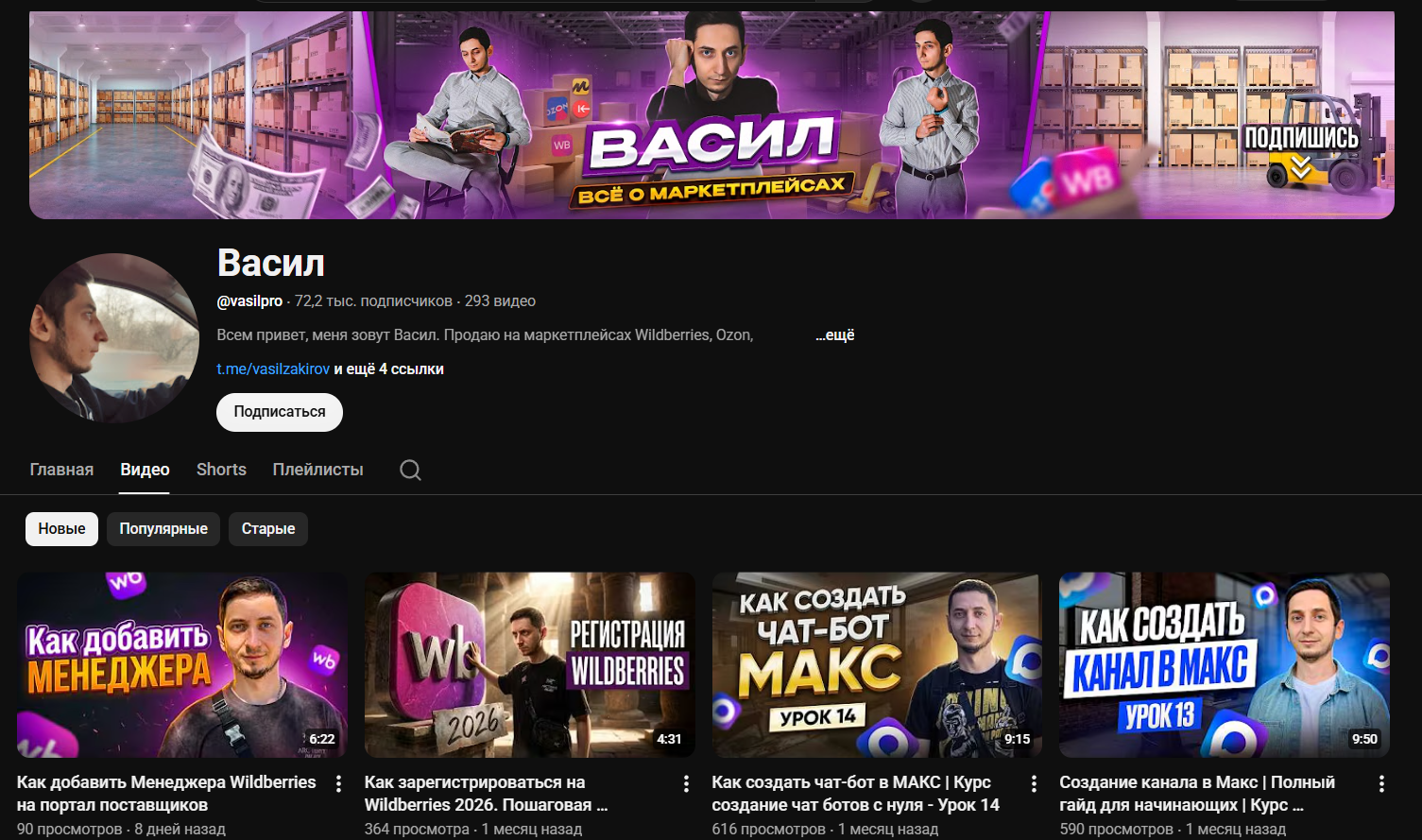The height and width of the screenshot is (840, 1422).
Task: Open the @vasilpro channel handle
Action: click(x=249, y=300)
